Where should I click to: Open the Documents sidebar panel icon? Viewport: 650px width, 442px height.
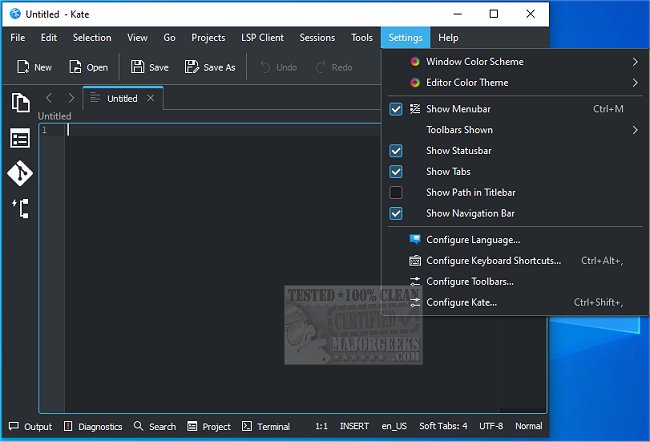(20, 102)
